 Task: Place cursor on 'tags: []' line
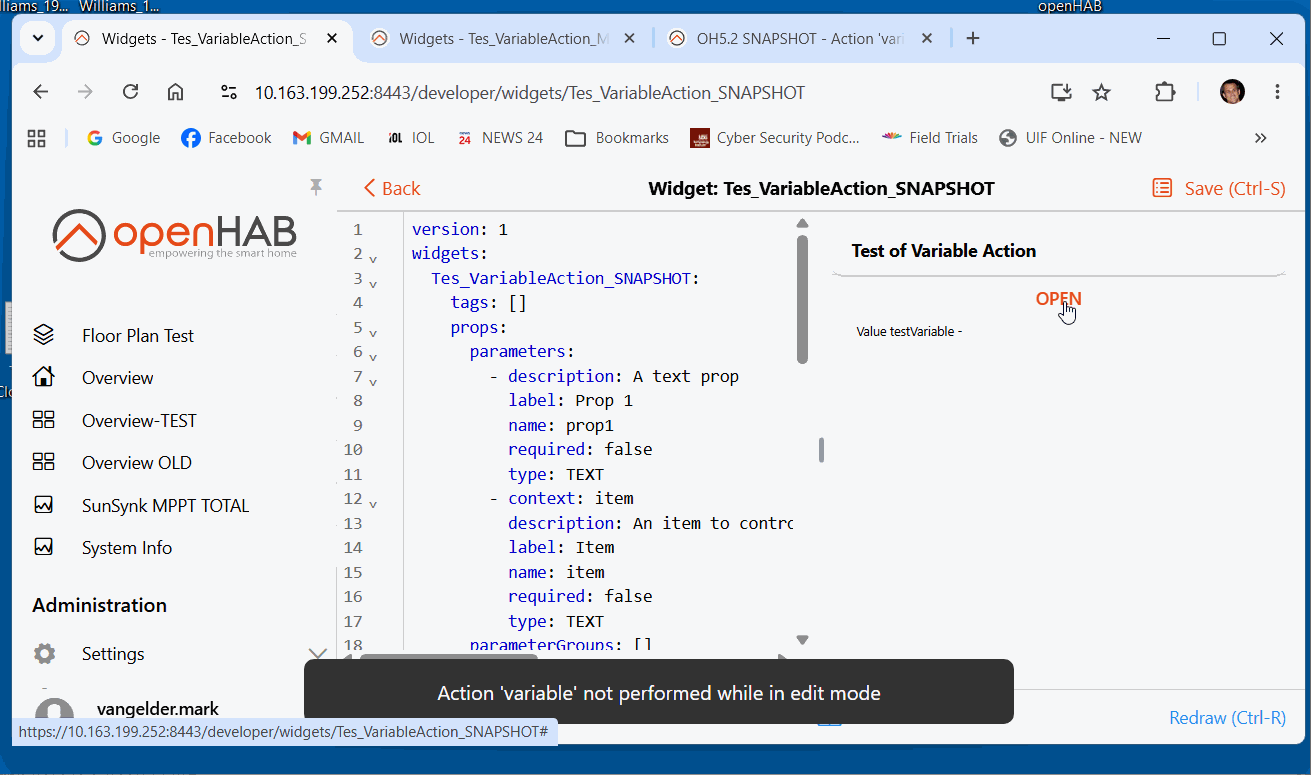489,303
